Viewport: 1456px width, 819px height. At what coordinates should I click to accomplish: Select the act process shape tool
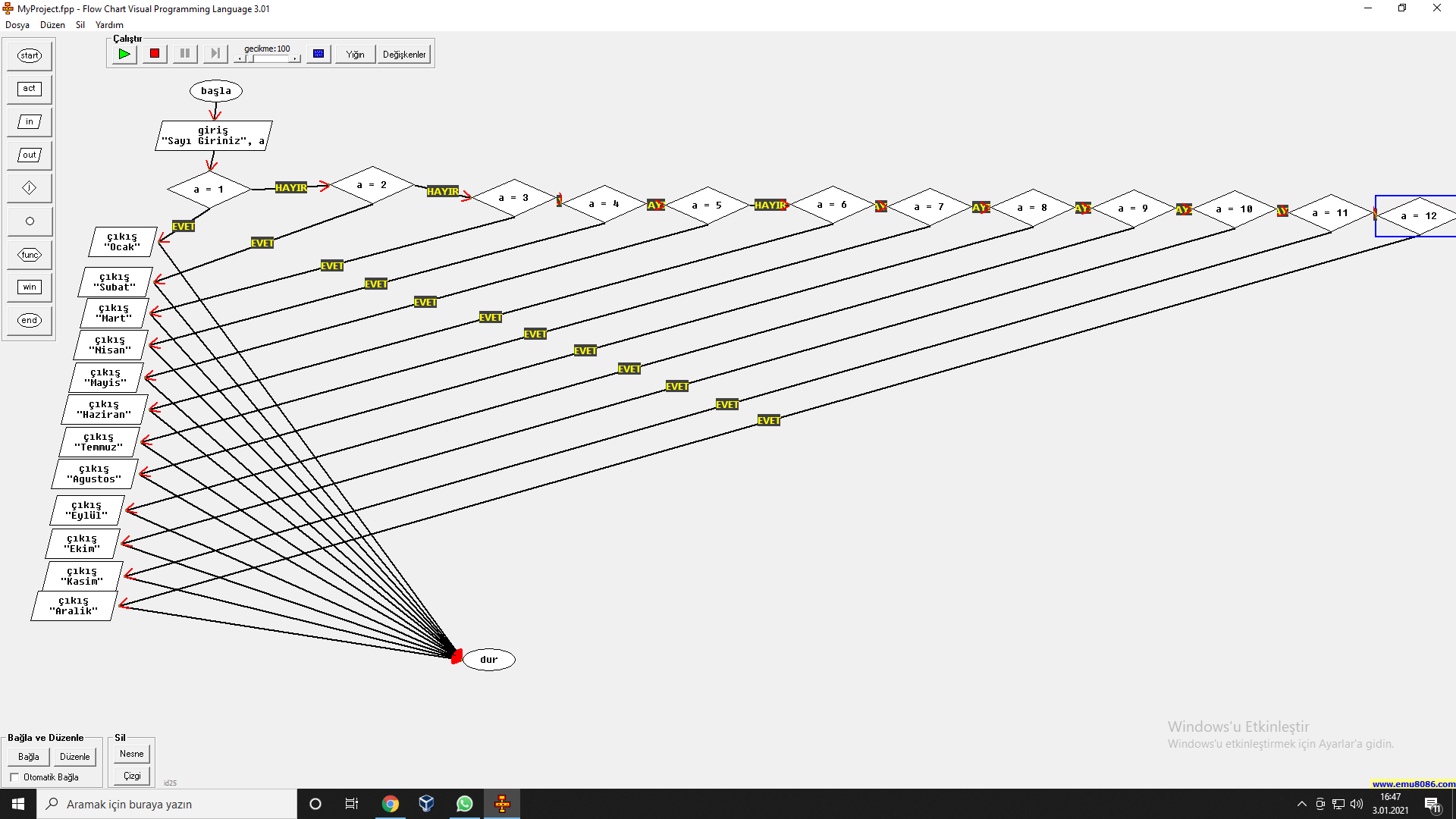30,89
